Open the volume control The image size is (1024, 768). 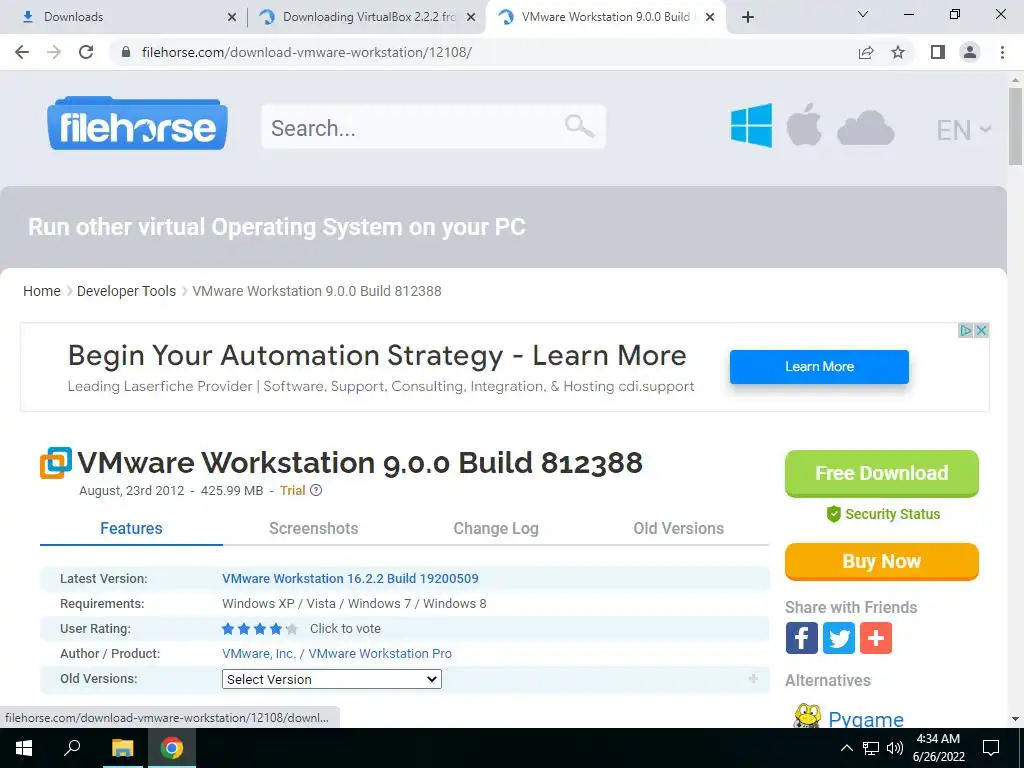pos(895,748)
